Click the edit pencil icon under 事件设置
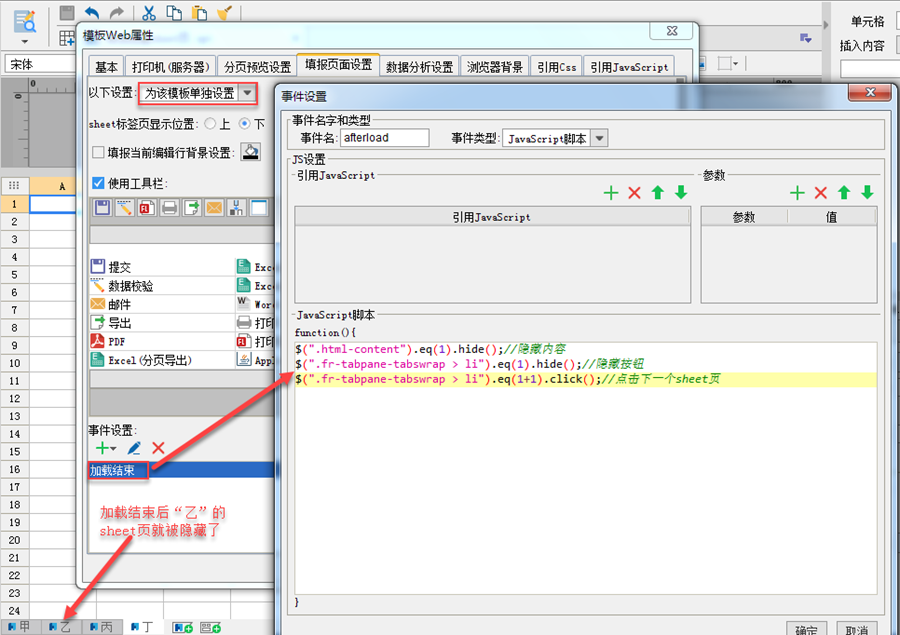Image resolution: width=900 pixels, height=635 pixels. coord(134,448)
